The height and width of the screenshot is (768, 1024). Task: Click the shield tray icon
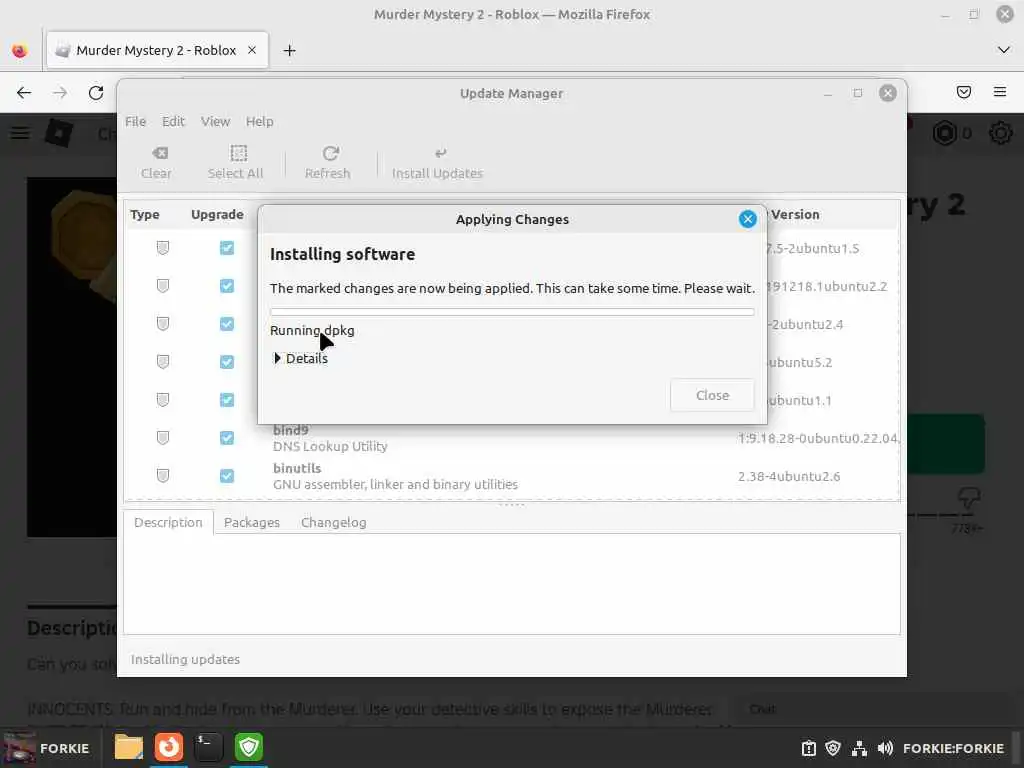click(833, 748)
